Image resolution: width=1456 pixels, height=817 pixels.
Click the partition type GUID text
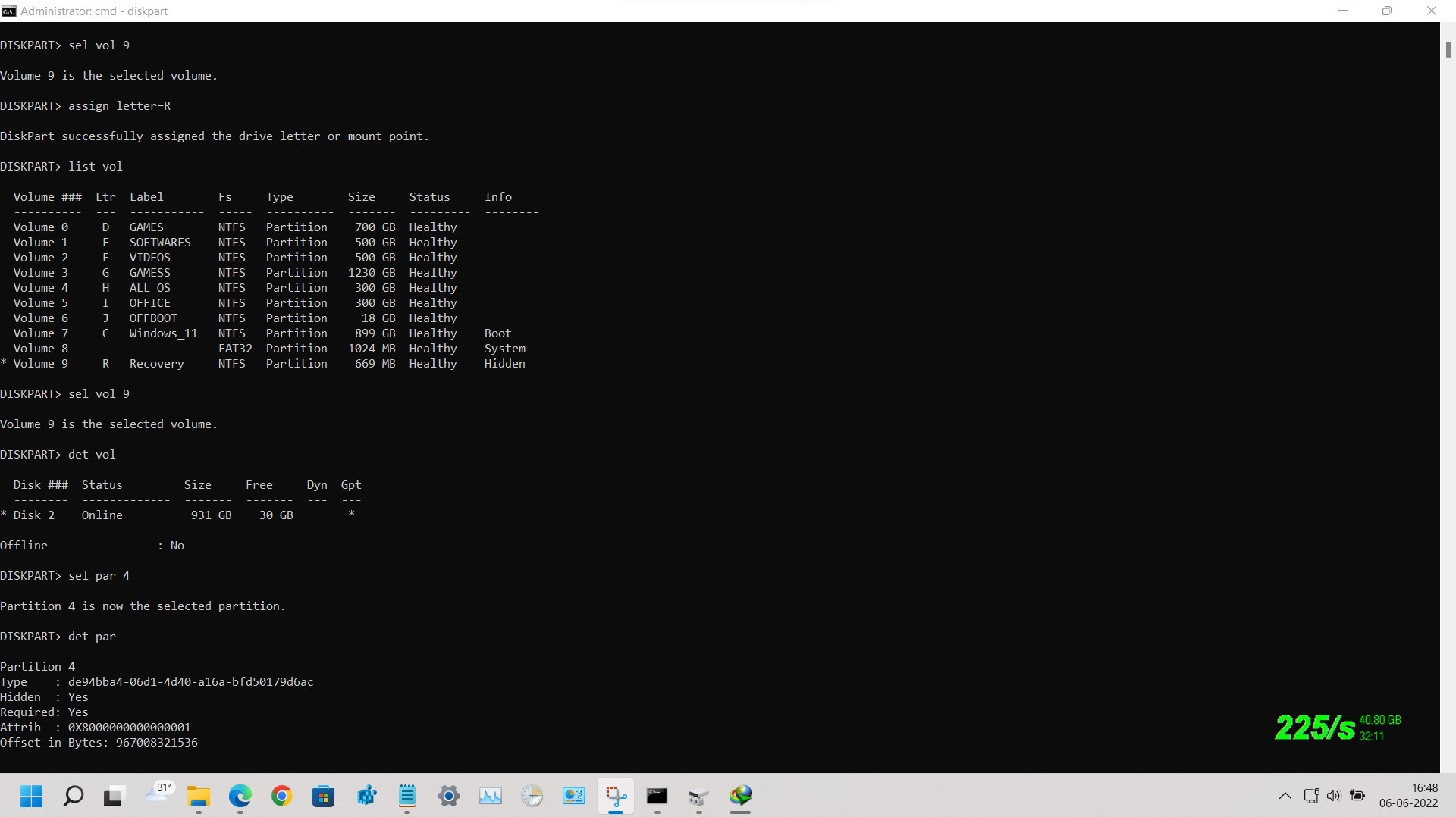pos(190,682)
